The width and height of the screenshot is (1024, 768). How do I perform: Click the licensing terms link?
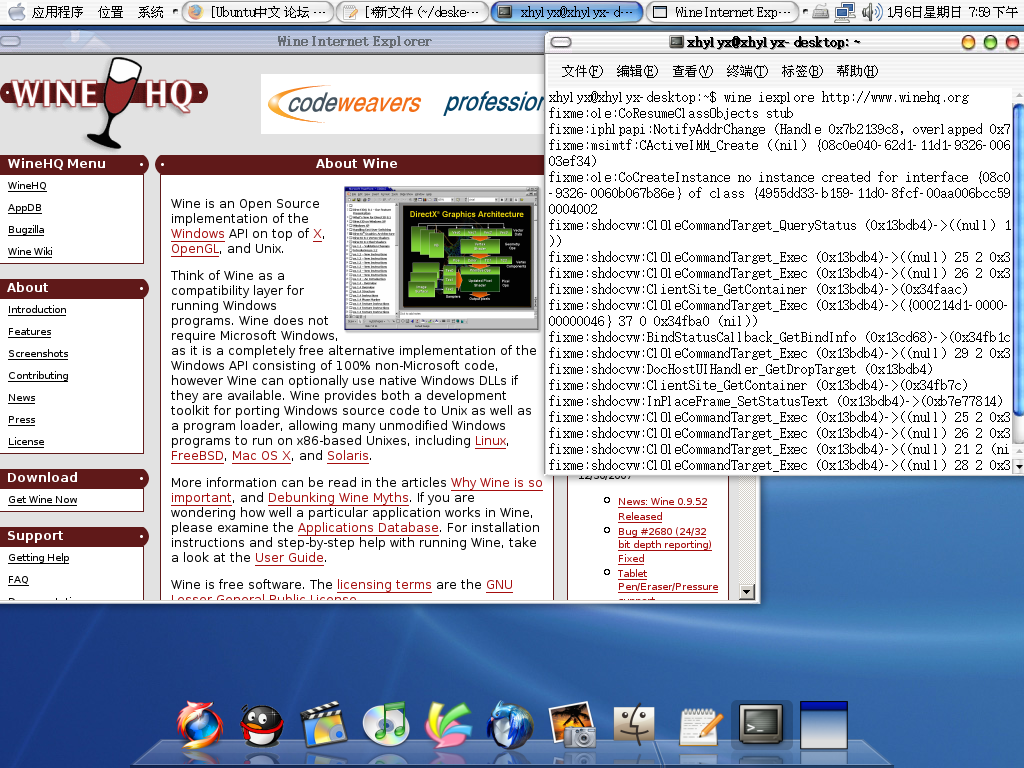[x=384, y=584]
